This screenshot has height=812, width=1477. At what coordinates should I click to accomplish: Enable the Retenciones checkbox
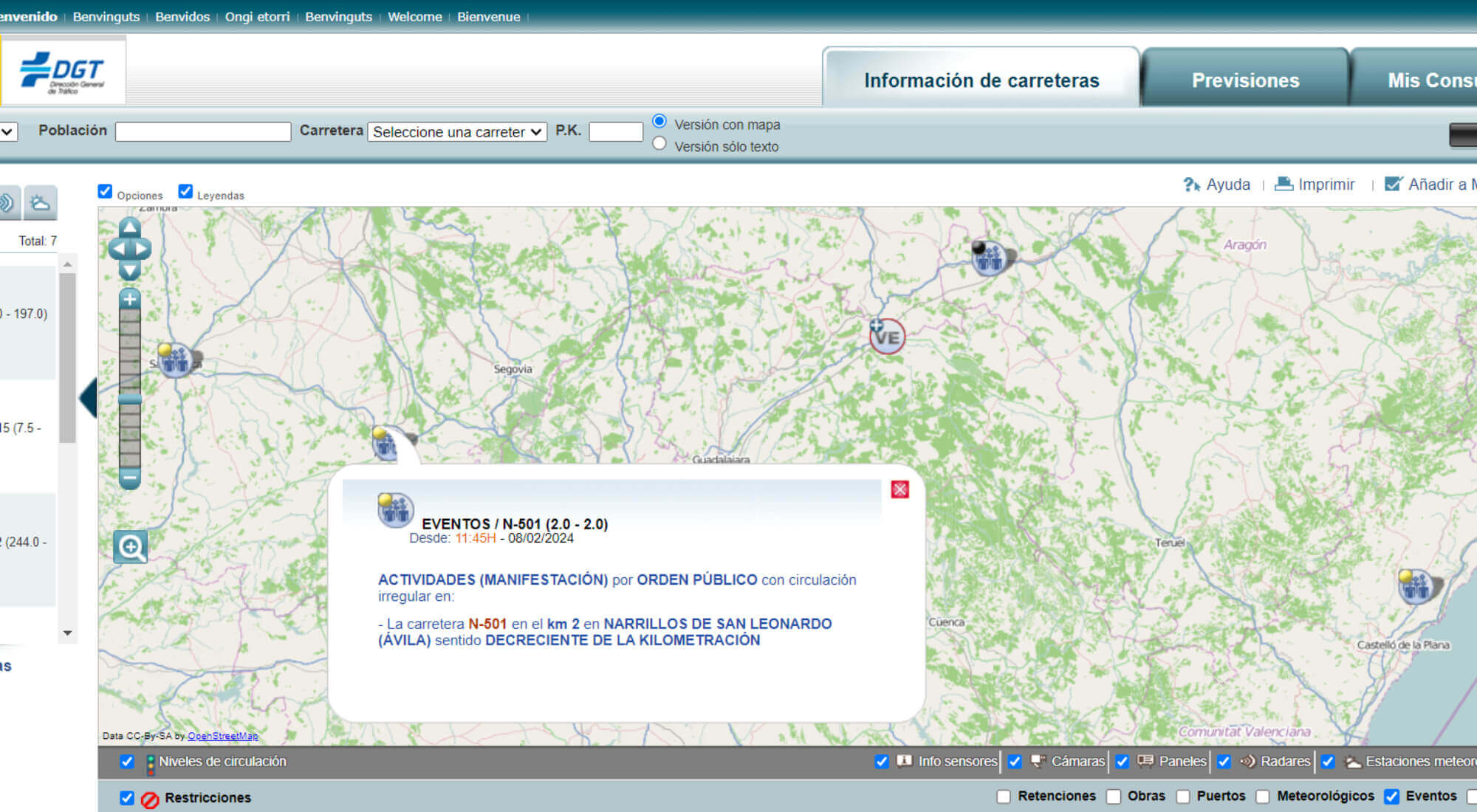1004,796
